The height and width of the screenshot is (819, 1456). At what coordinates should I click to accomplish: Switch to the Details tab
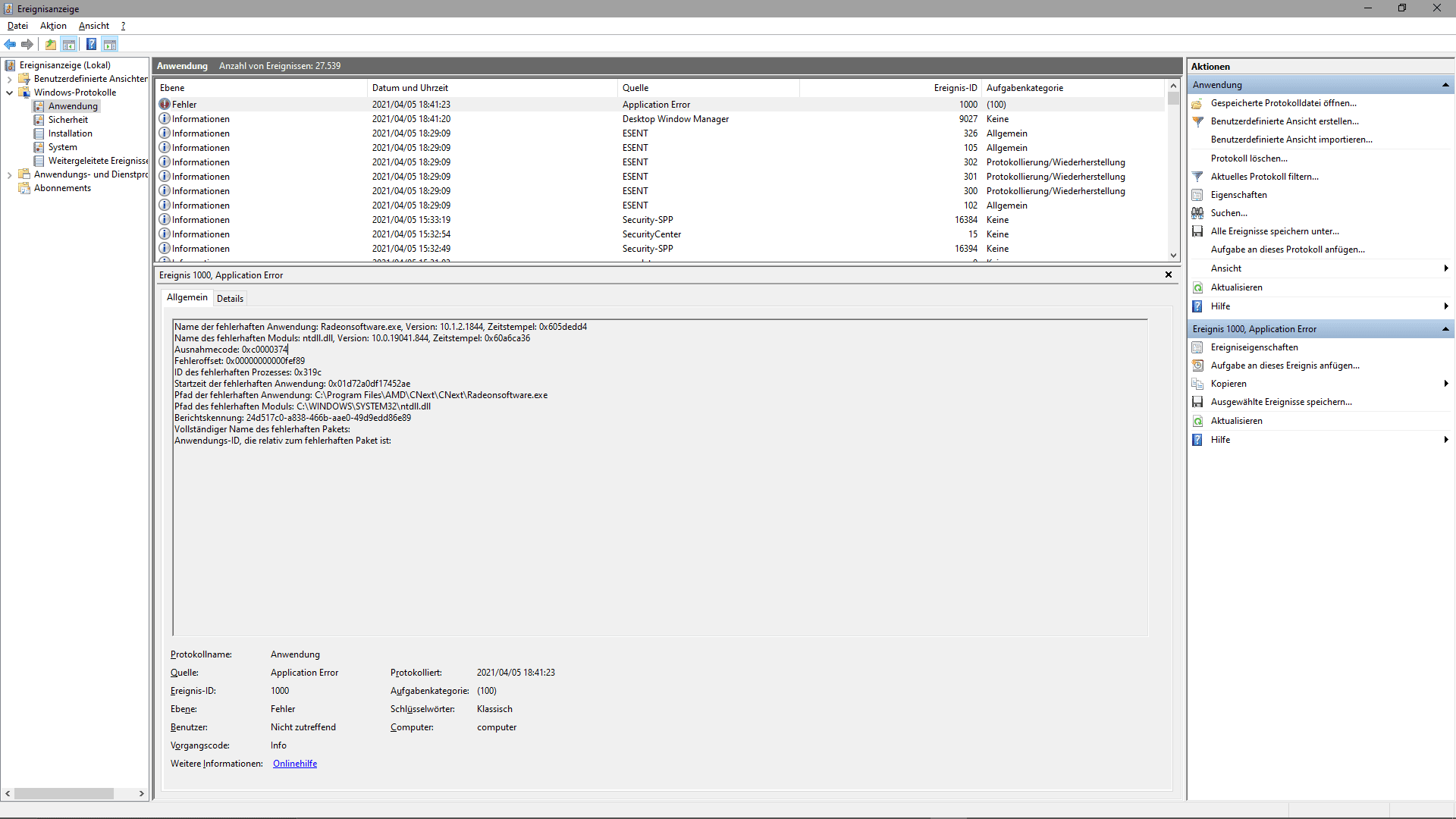point(230,298)
